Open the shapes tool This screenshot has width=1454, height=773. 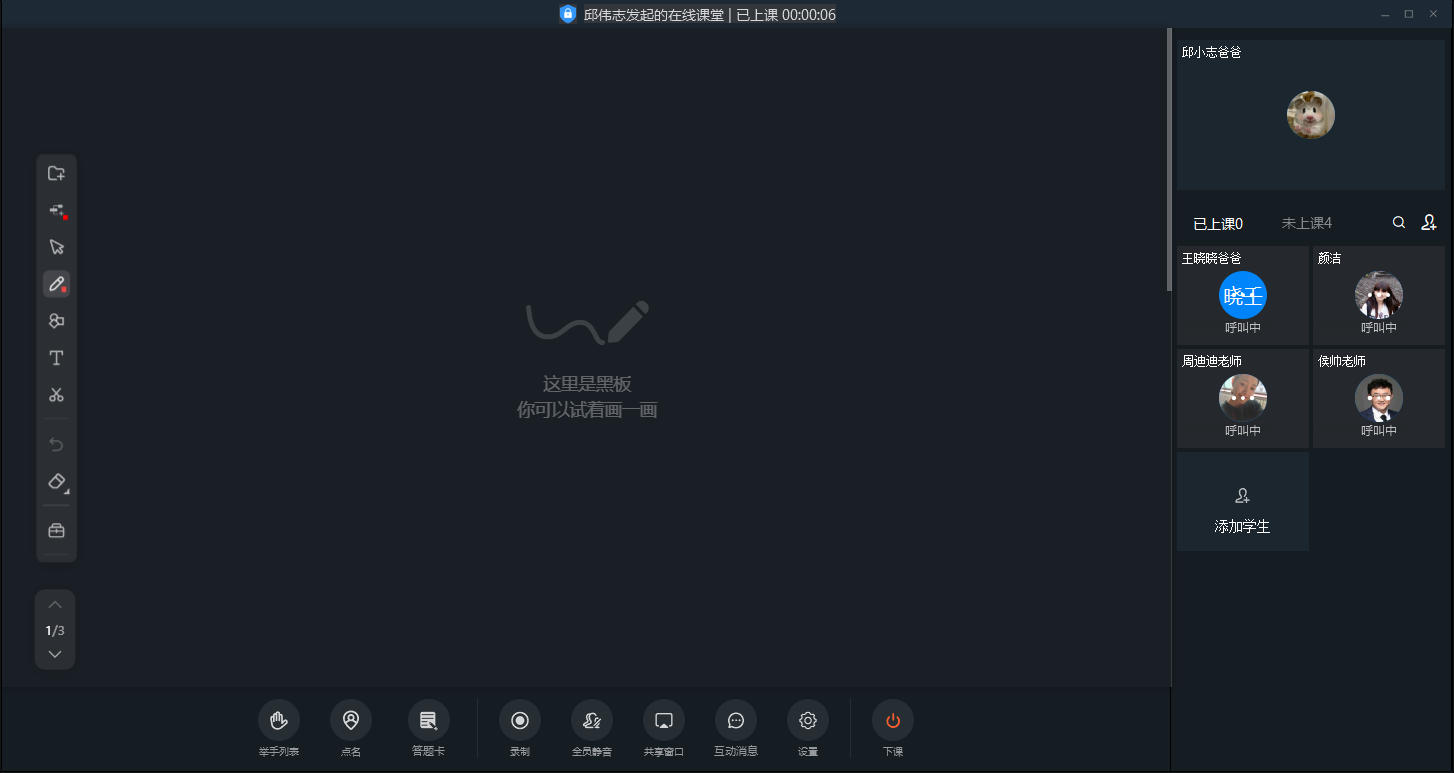[x=56, y=321]
